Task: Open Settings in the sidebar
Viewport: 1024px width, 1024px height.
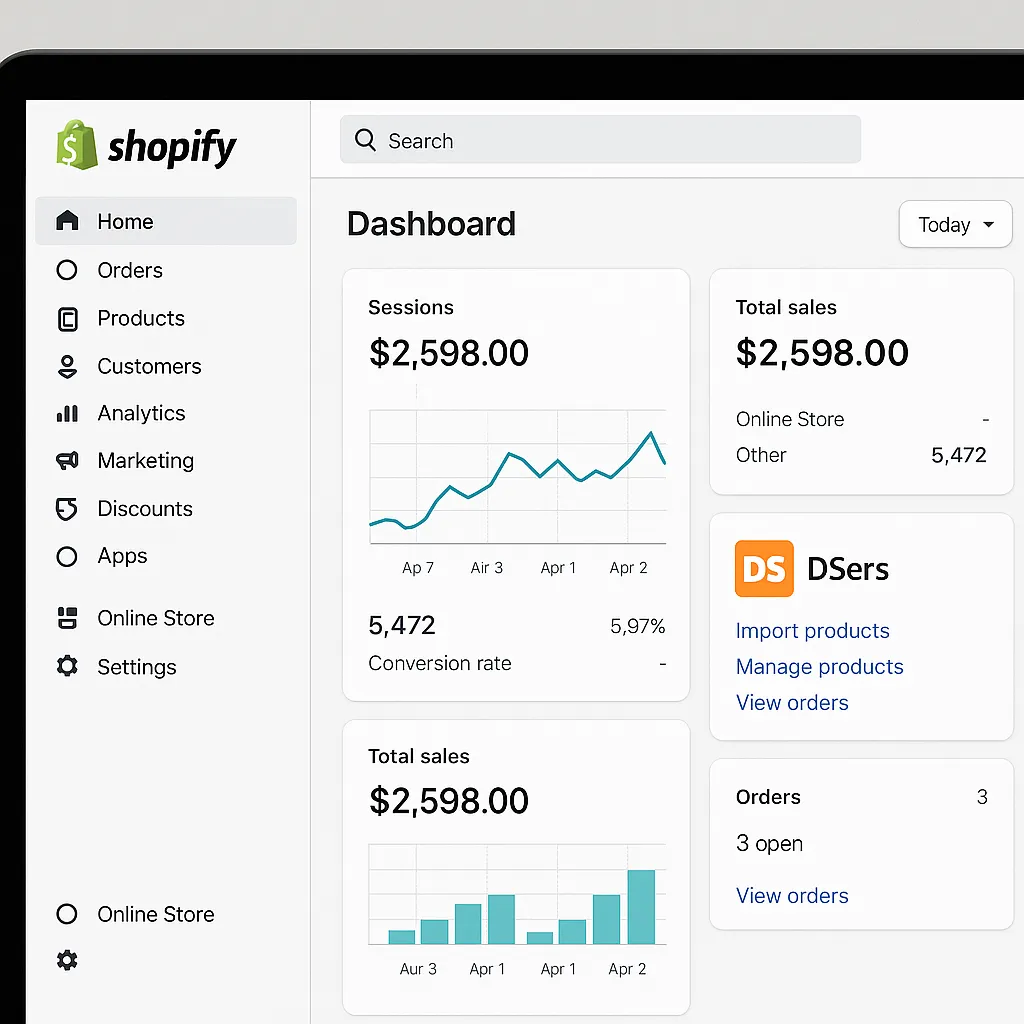Action: pos(137,667)
